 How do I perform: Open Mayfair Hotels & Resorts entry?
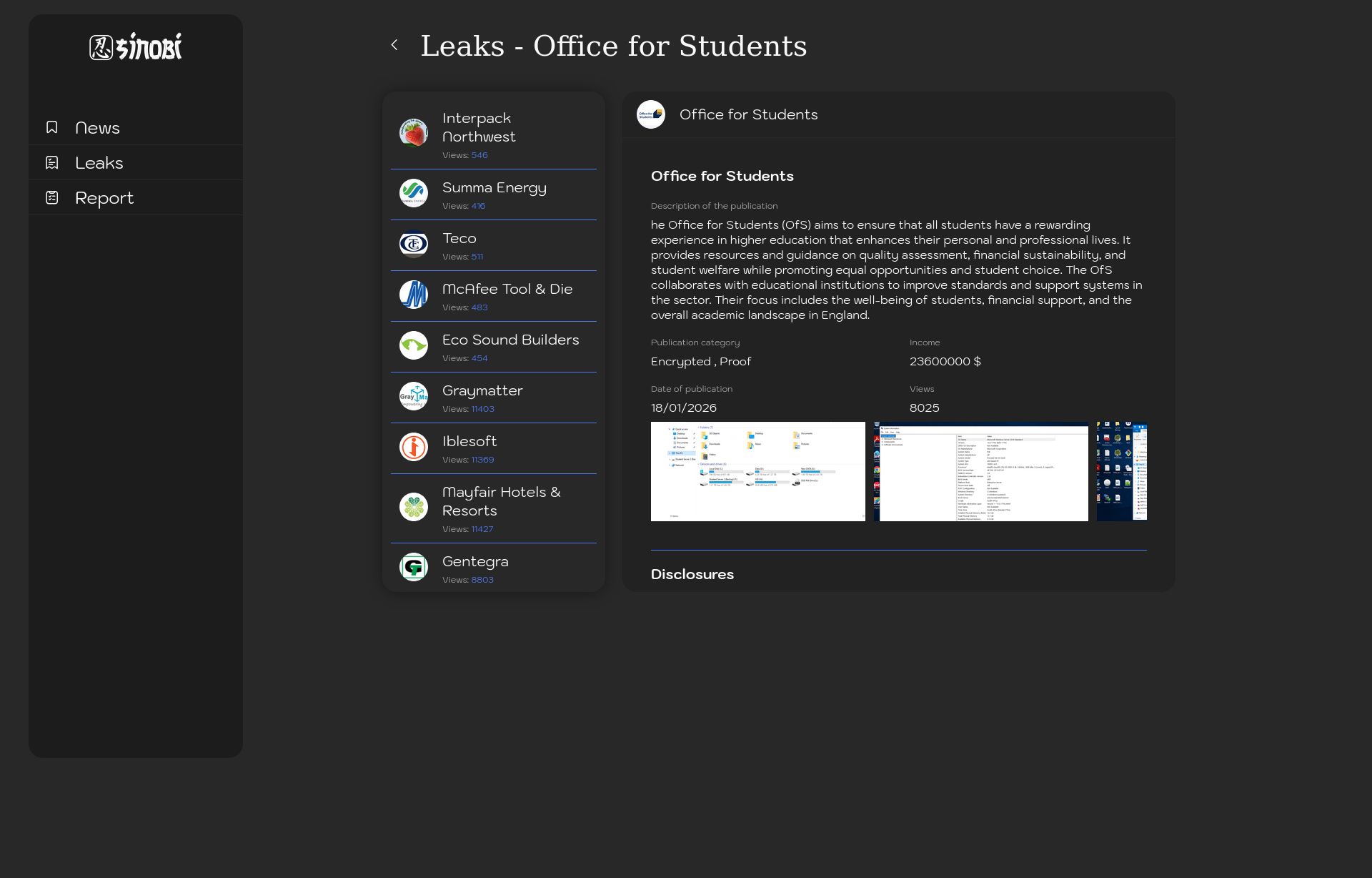(x=501, y=501)
